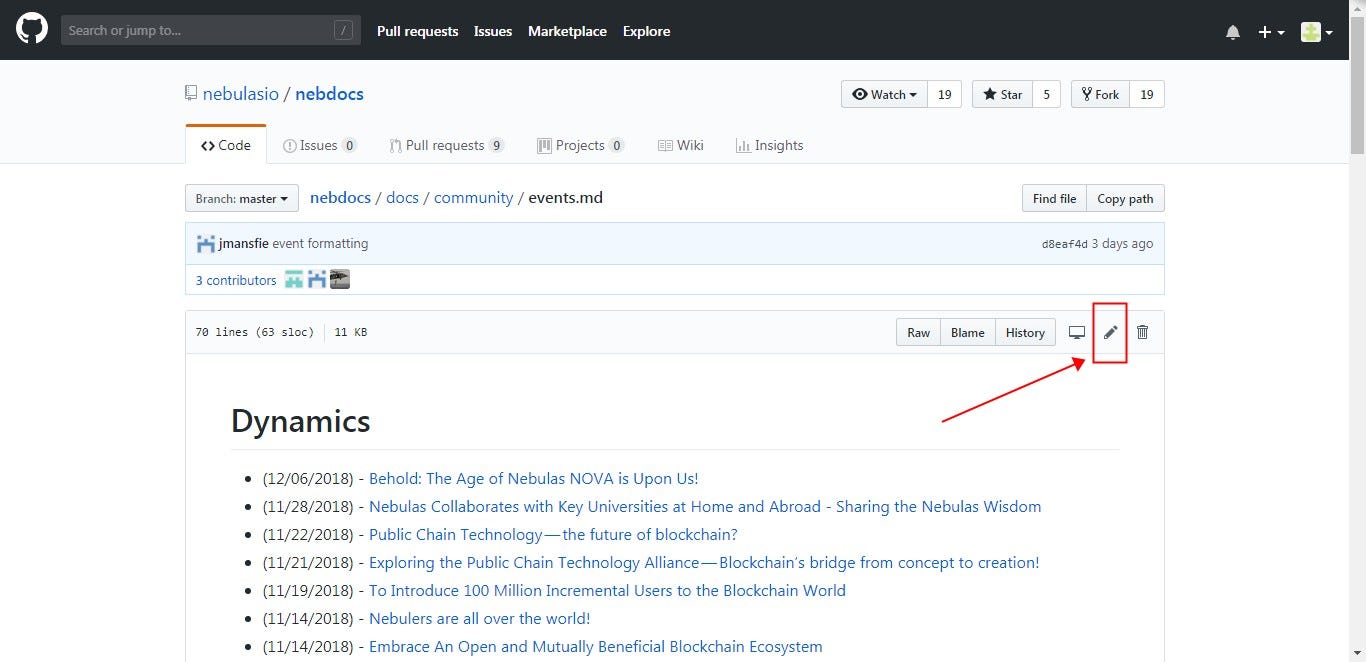Image resolution: width=1366 pixels, height=662 pixels.
Task: Switch to the Projects tab
Action: 581,145
